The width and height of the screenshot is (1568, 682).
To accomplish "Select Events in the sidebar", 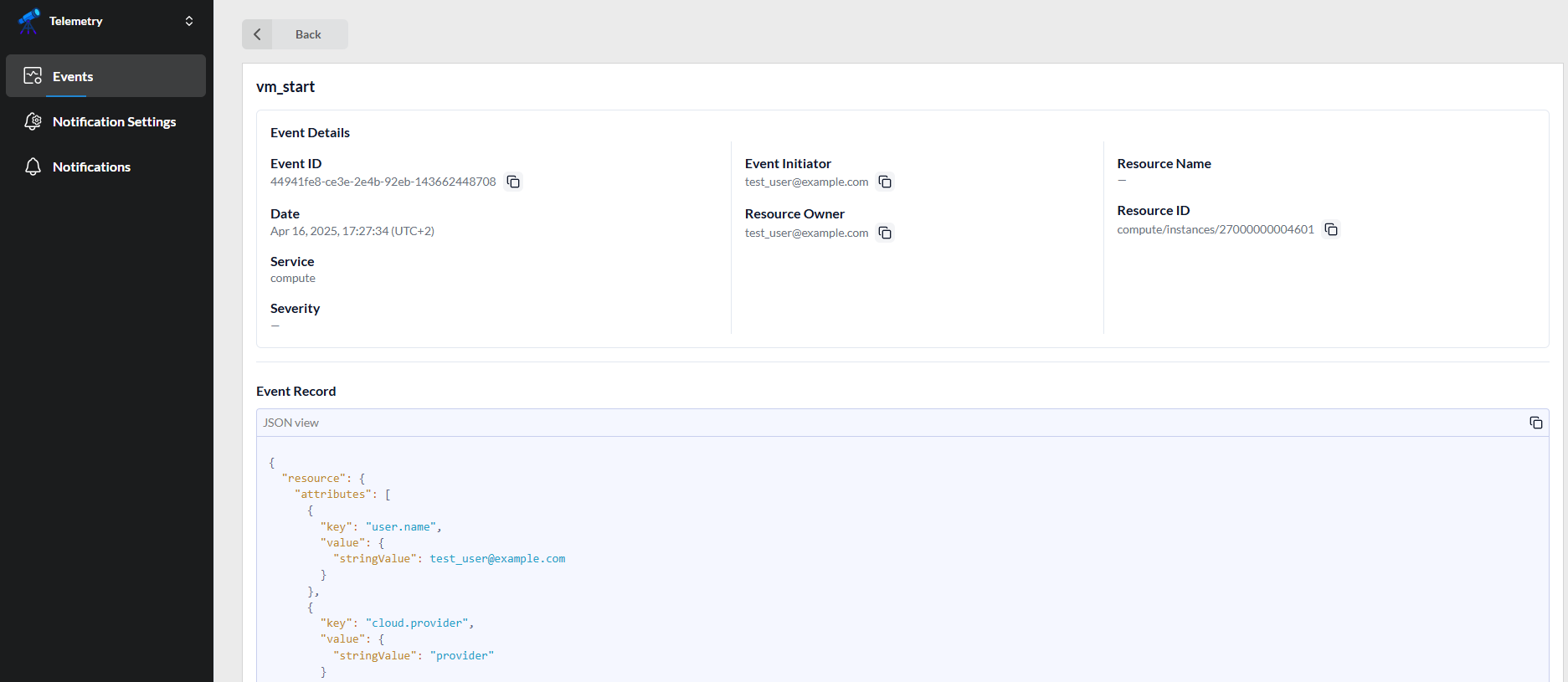I will point(73,76).
